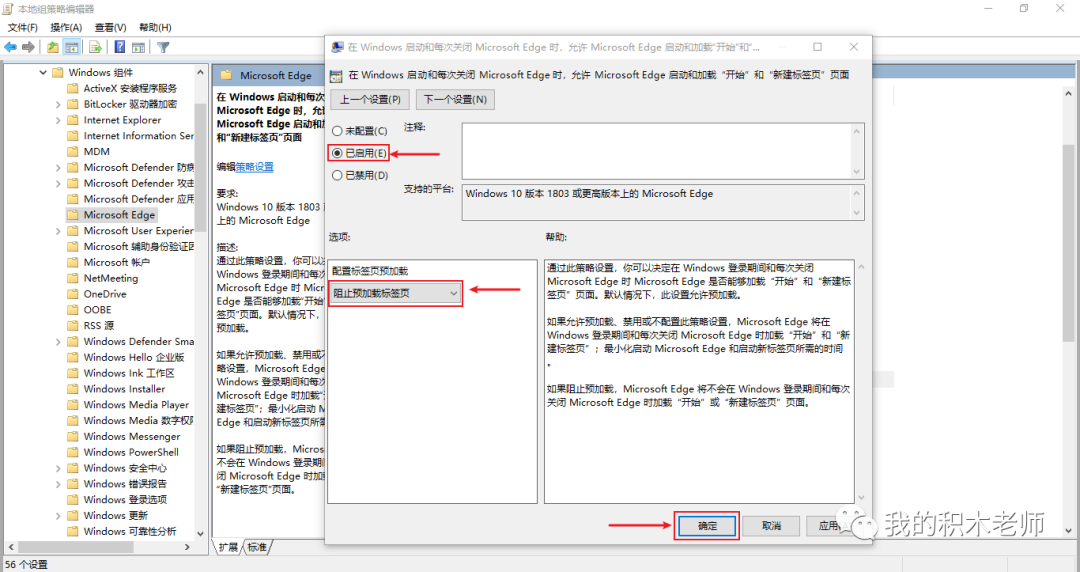Click the folder icon of Windows Installer
Image resolution: width=1080 pixels, height=572 pixels.
(x=72, y=389)
